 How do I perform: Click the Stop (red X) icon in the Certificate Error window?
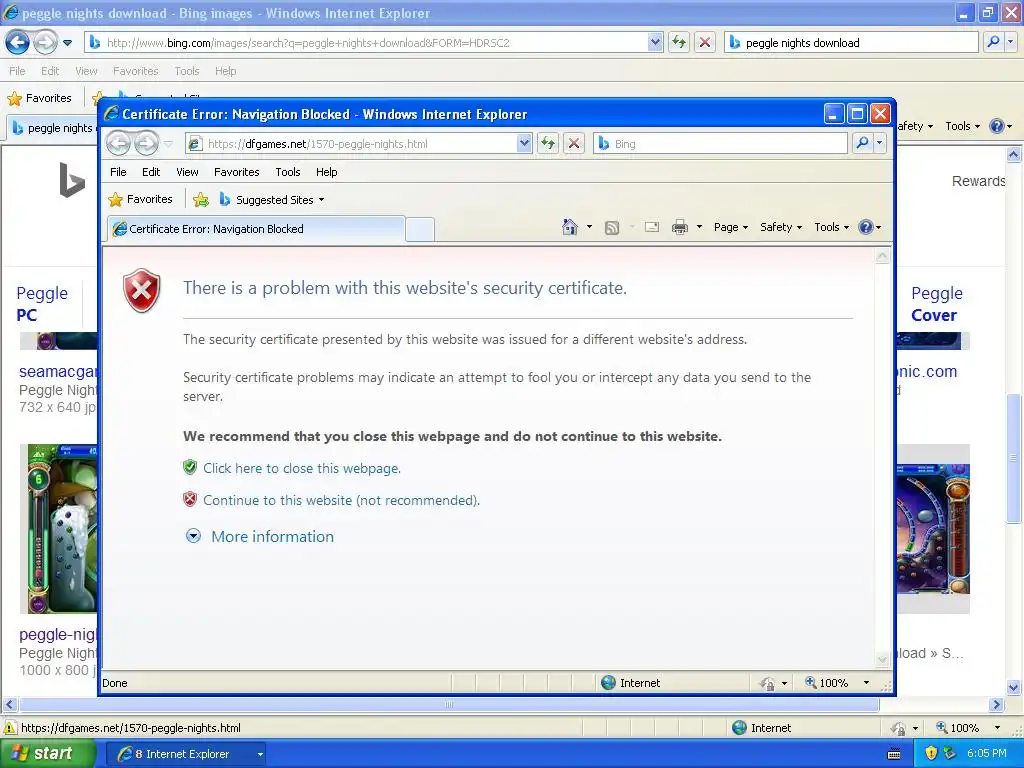[574, 144]
